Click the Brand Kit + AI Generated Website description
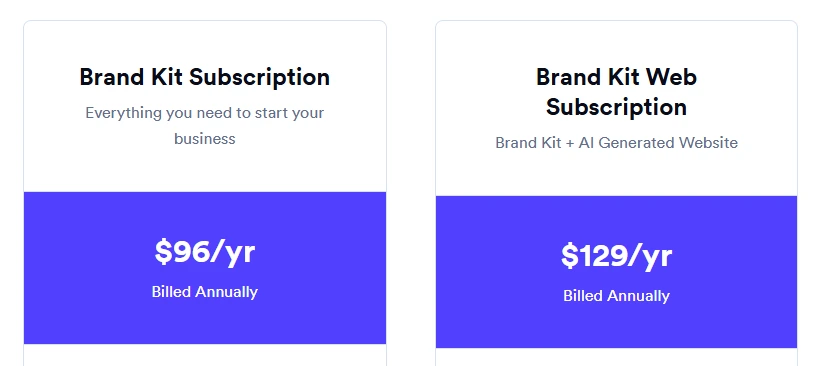Viewport: 818px width, 366px height. pos(616,142)
